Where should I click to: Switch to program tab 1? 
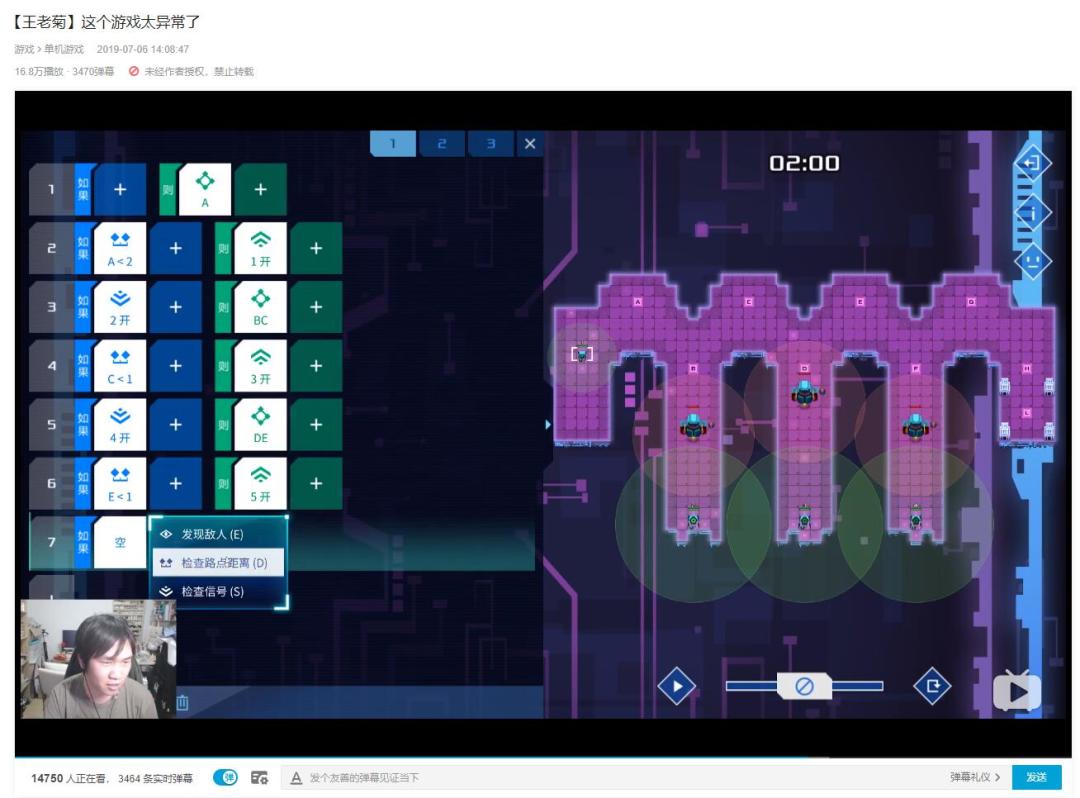tap(393, 144)
